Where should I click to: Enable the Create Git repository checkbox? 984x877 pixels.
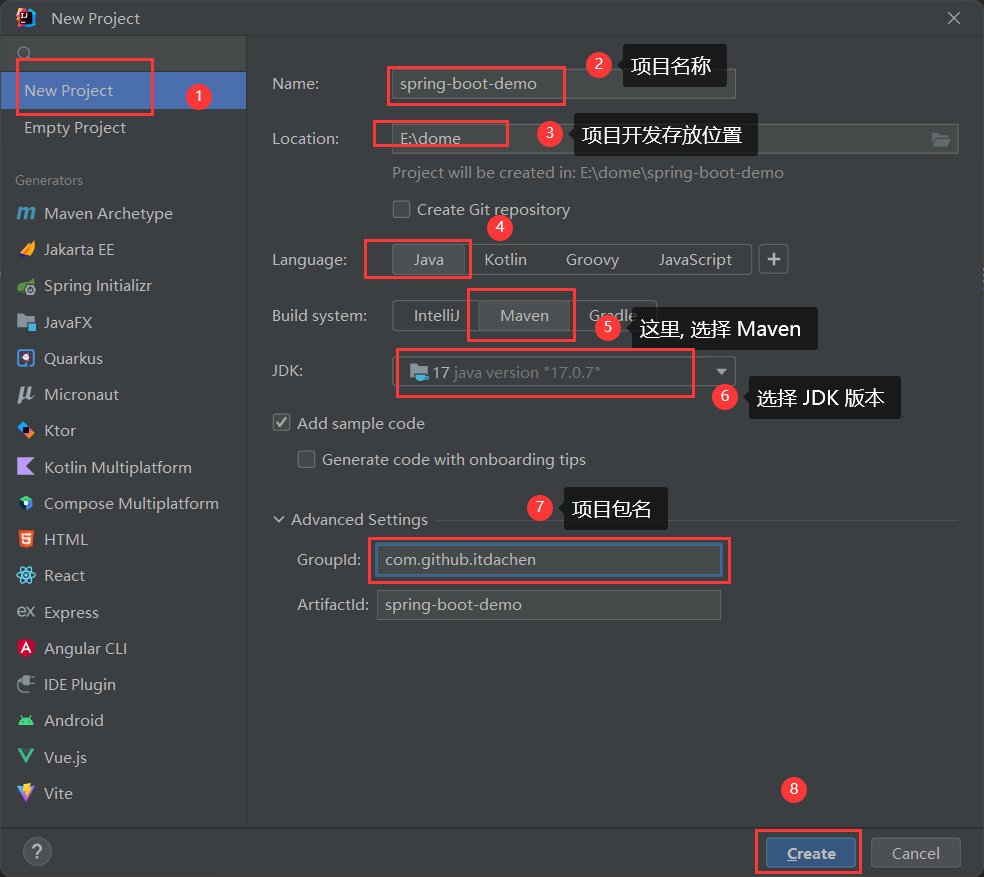click(401, 210)
